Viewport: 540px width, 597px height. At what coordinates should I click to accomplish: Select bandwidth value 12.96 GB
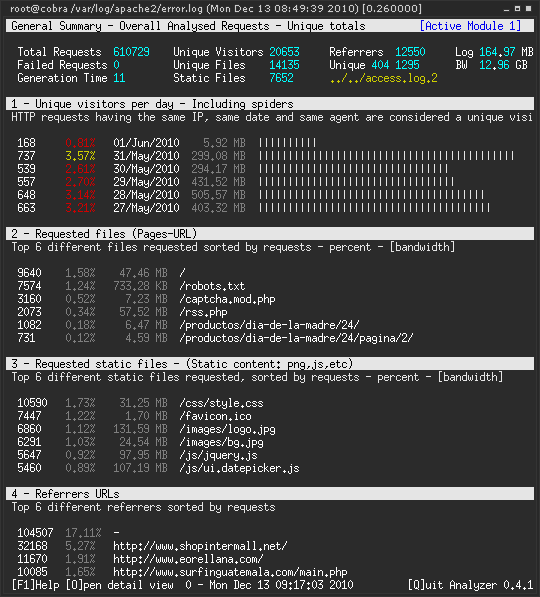point(503,65)
